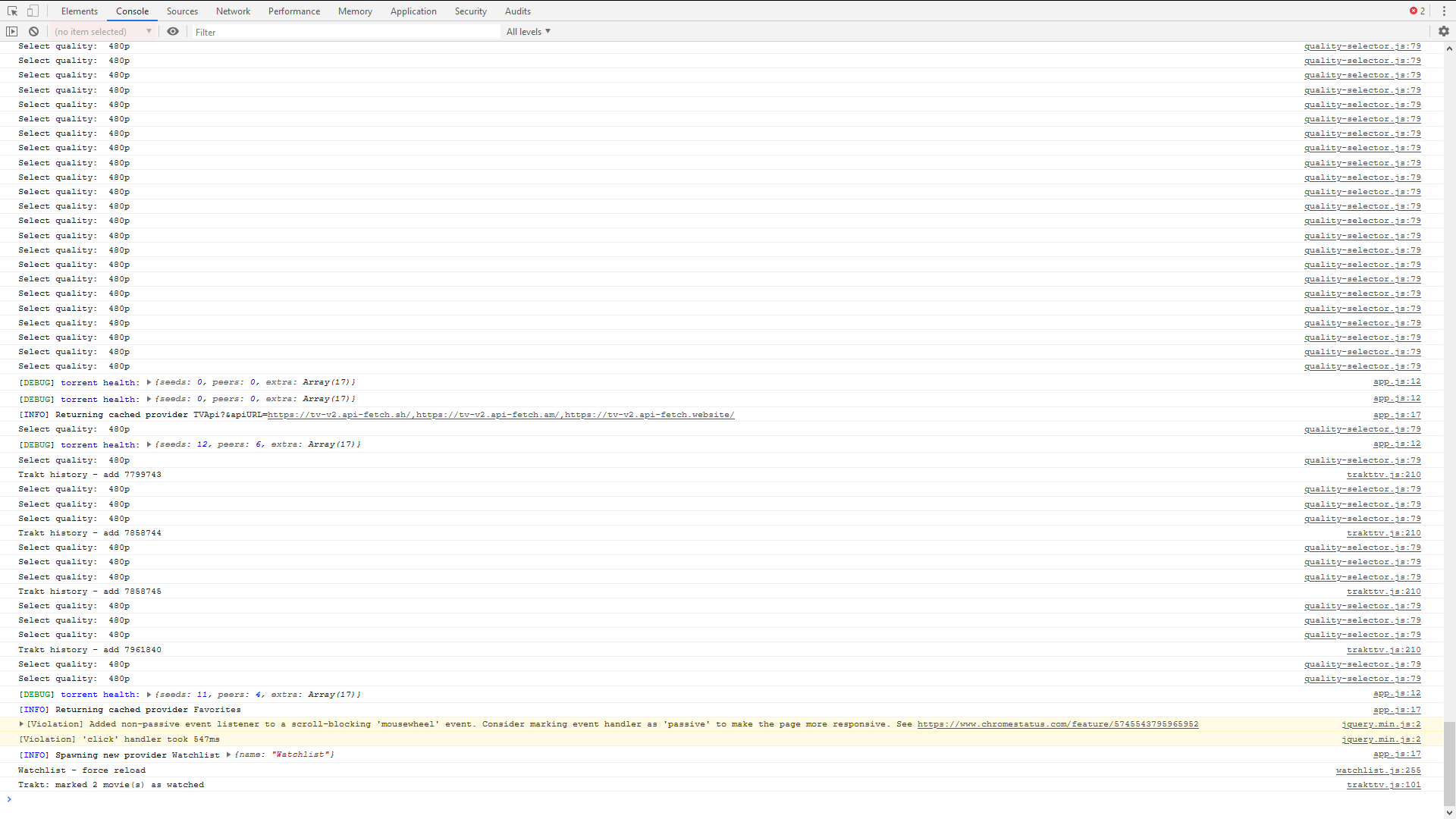This screenshot has width=1456, height=819.
Task: Open the tv-v2.api-fetch.website URL link
Action: (x=649, y=415)
